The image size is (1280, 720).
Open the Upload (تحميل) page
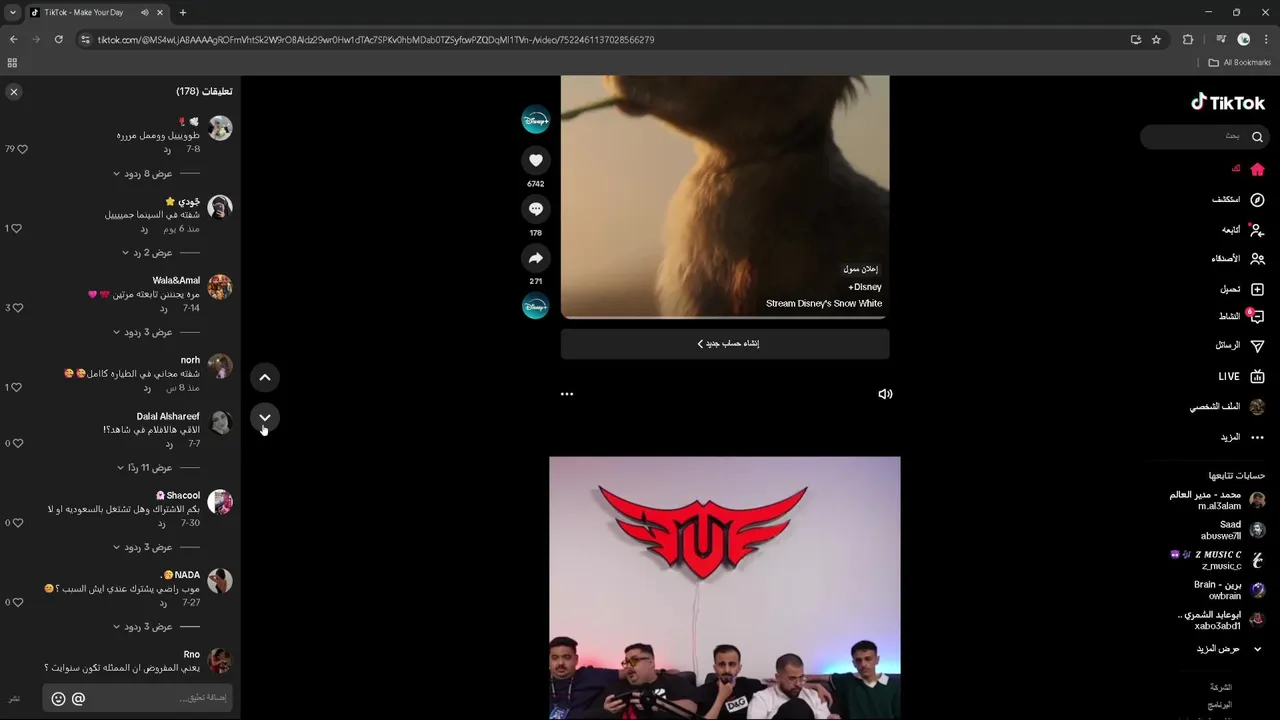1242,289
